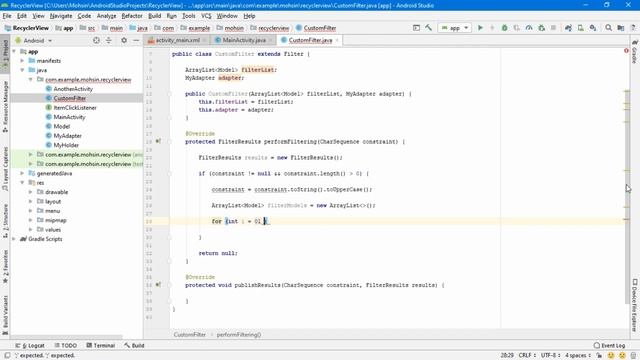Open the AVD Manager icon
Image resolution: width=640 pixels, height=360 pixels.
coord(580,28)
